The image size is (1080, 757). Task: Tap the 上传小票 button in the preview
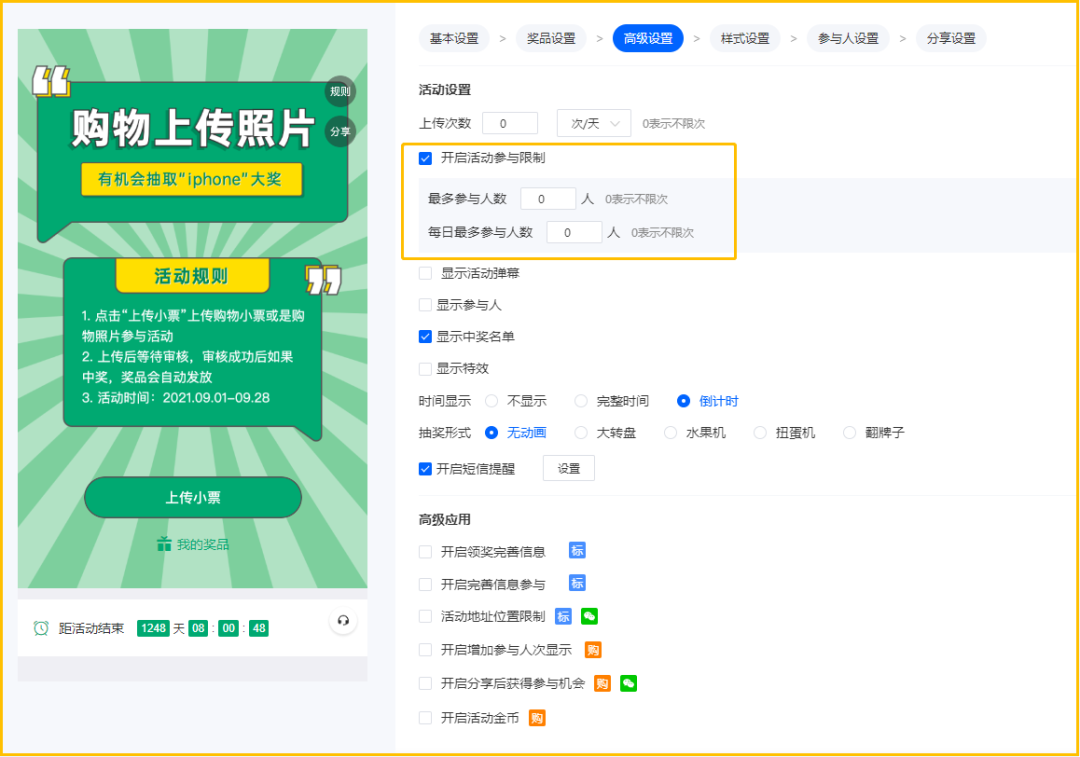pos(193,497)
